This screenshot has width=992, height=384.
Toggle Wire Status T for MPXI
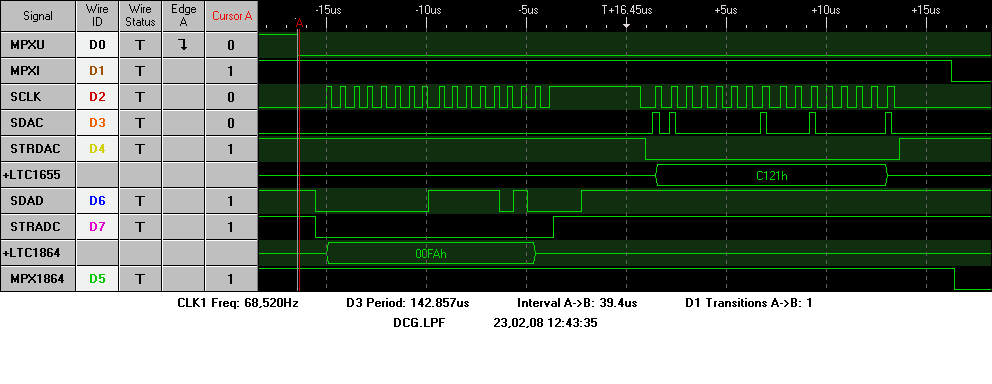coord(140,71)
